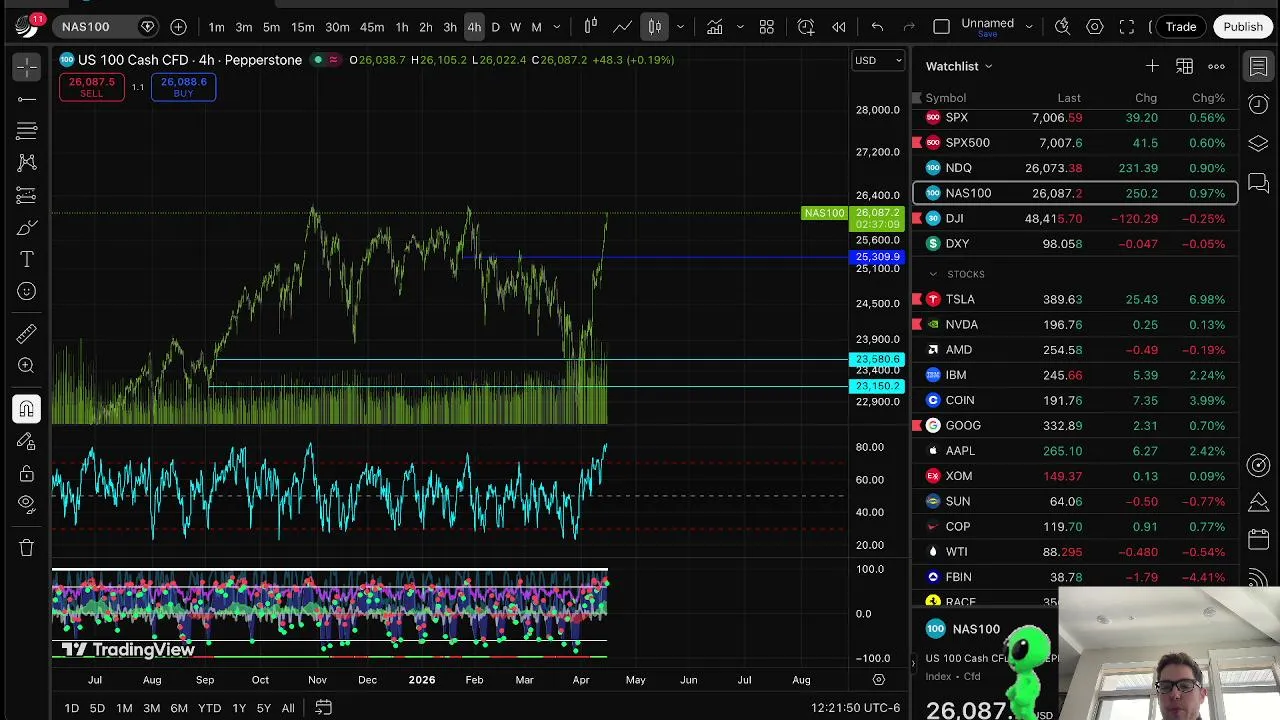Open the watchlist advanced view icon
This screenshot has width=1280, height=720.
pyautogui.click(x=1184, y=66)
